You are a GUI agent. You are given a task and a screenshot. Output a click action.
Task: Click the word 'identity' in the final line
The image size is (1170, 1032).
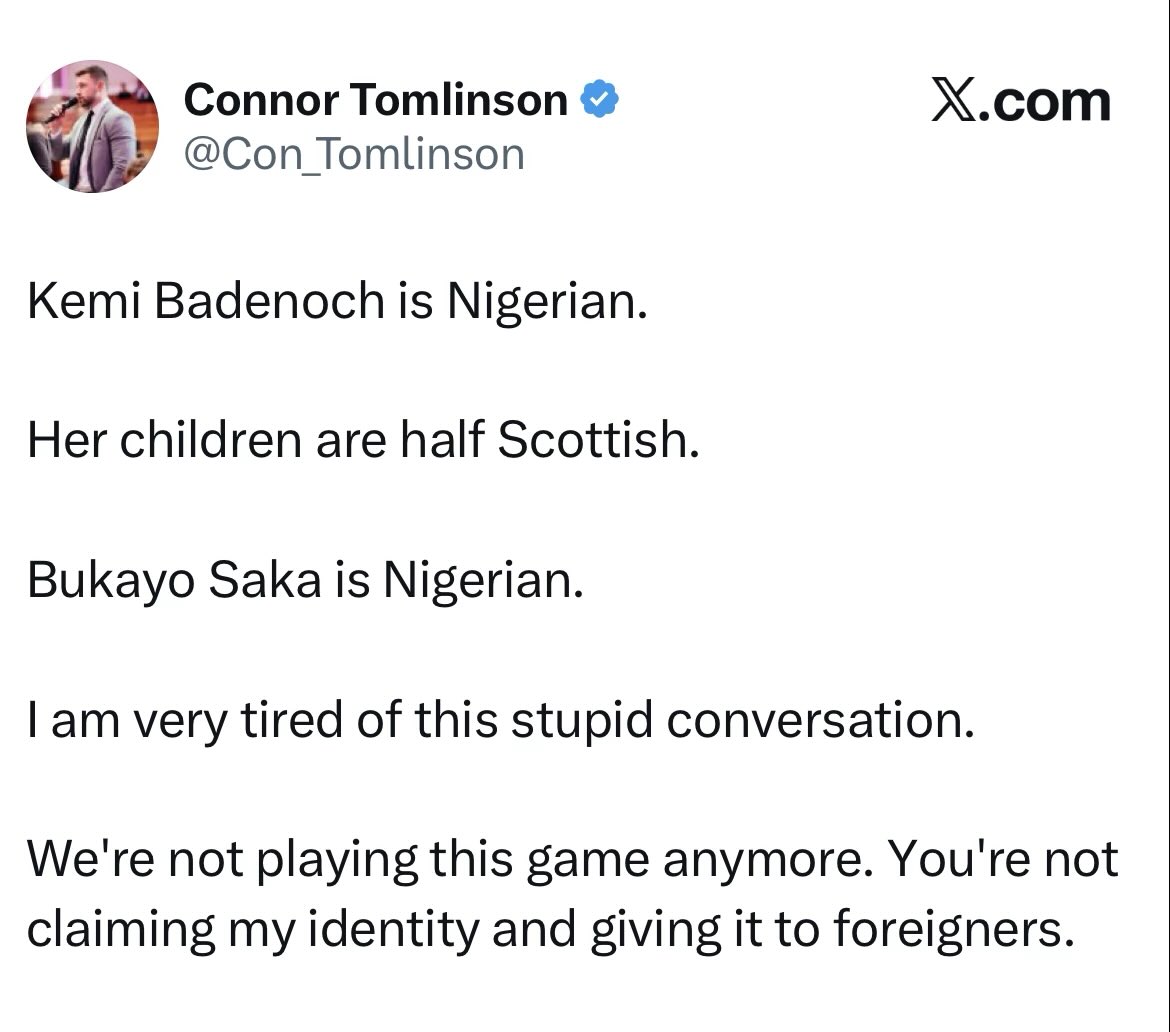[x=393, y=930]
